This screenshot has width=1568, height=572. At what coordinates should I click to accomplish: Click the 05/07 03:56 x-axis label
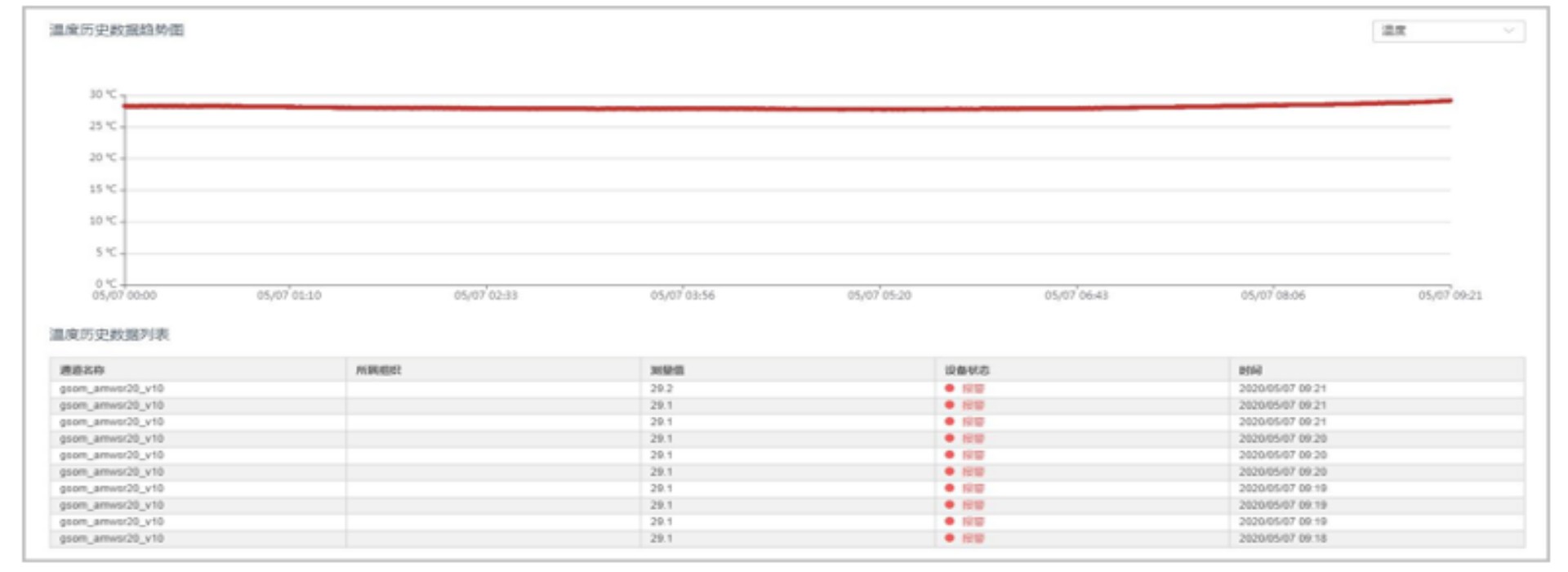click(682, 296)
